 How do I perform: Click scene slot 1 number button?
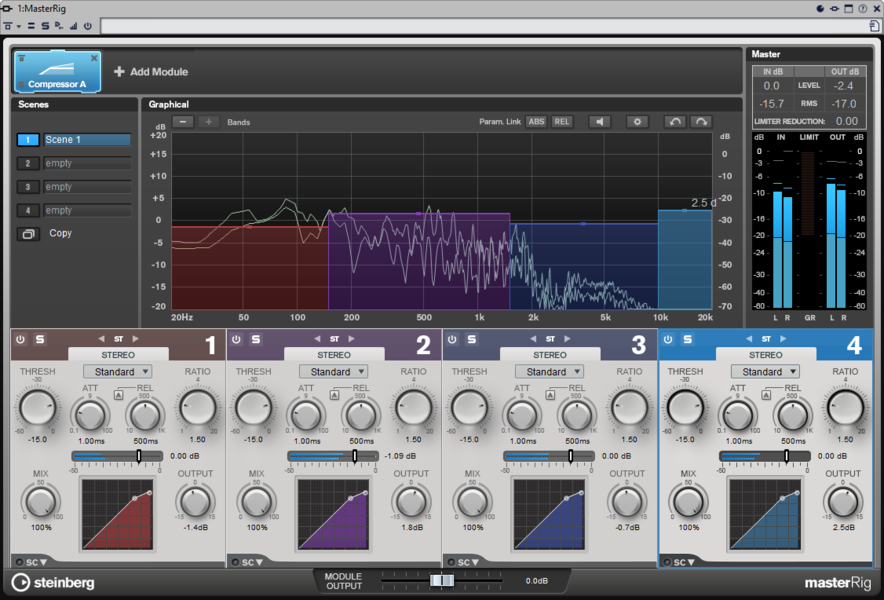pos(28,140)
